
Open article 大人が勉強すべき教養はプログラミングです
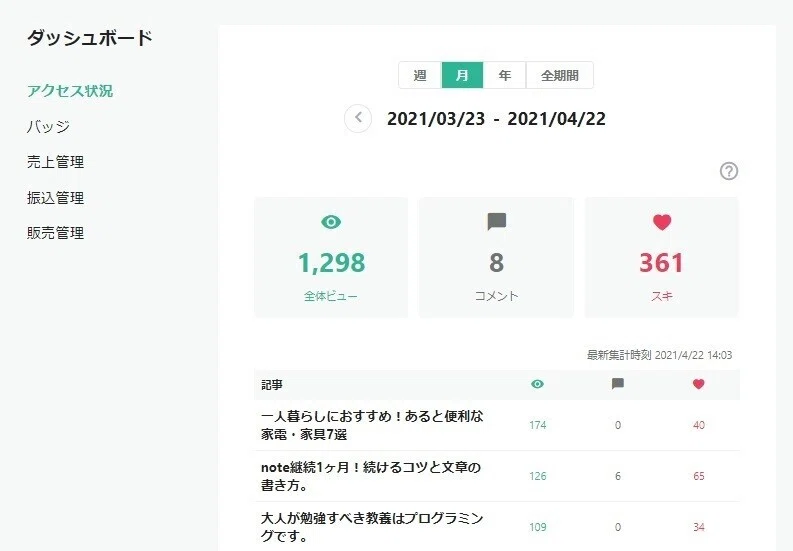coord(372,527)
